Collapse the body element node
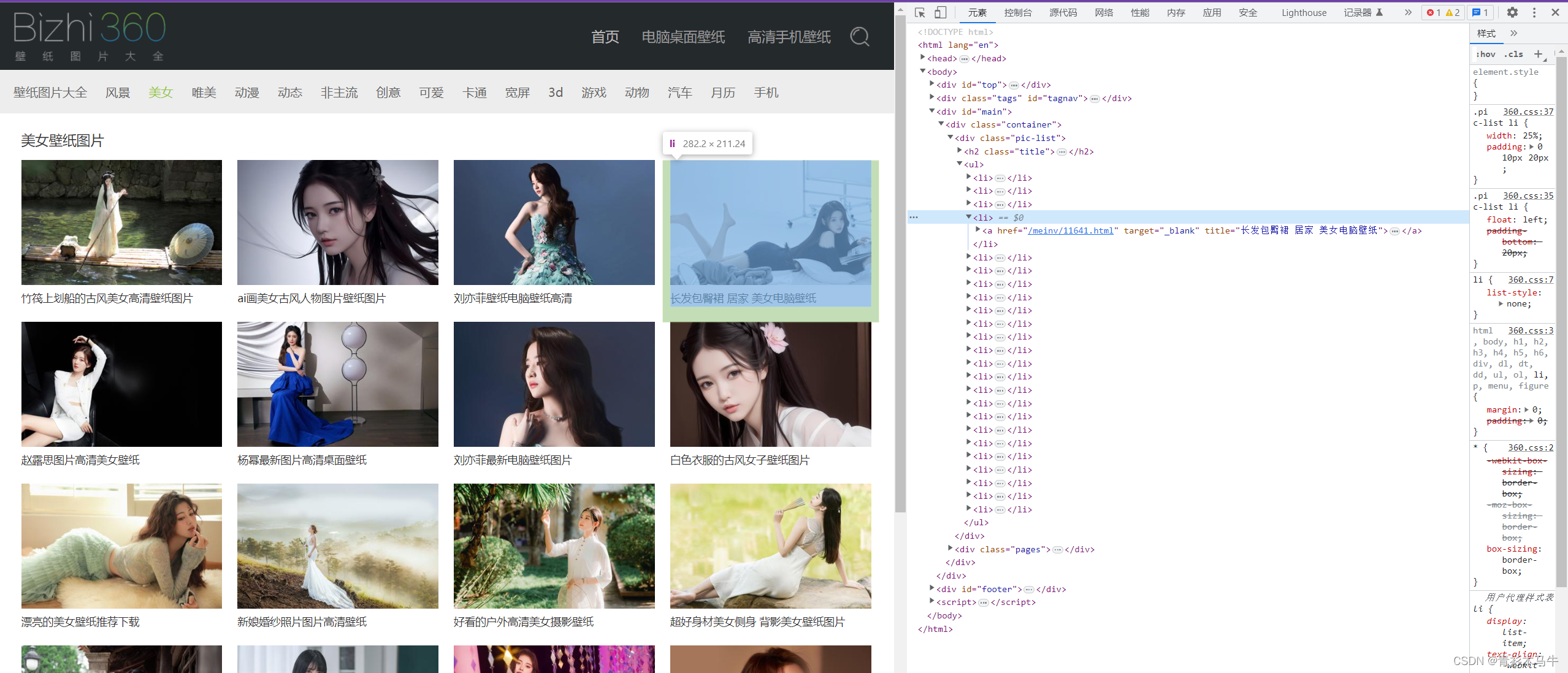1568x673 pixels. point(922,71)
